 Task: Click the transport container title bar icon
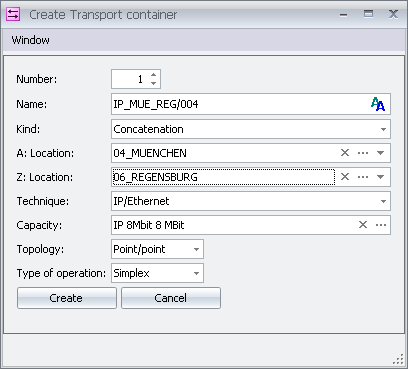click(x=13, y=14)
